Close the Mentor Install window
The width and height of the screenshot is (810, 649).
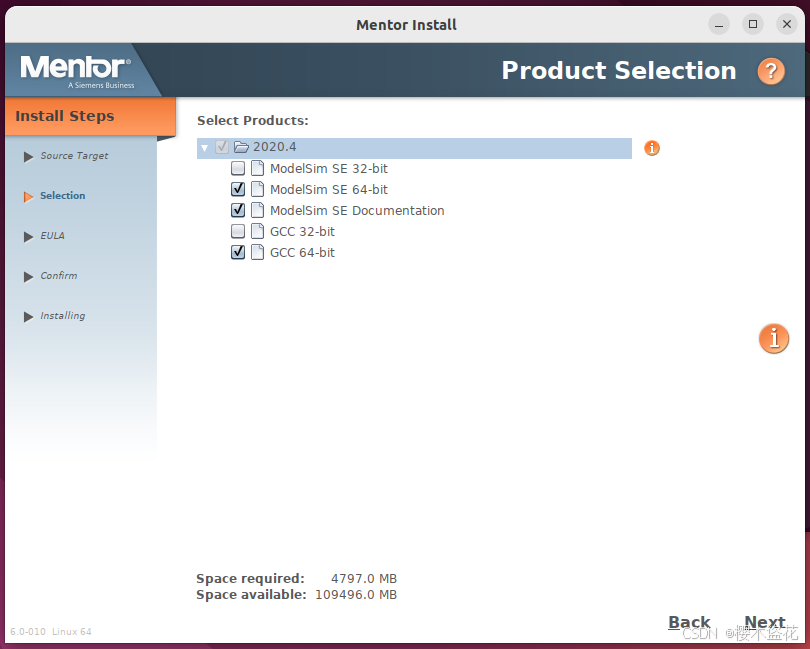pos(787,24)
